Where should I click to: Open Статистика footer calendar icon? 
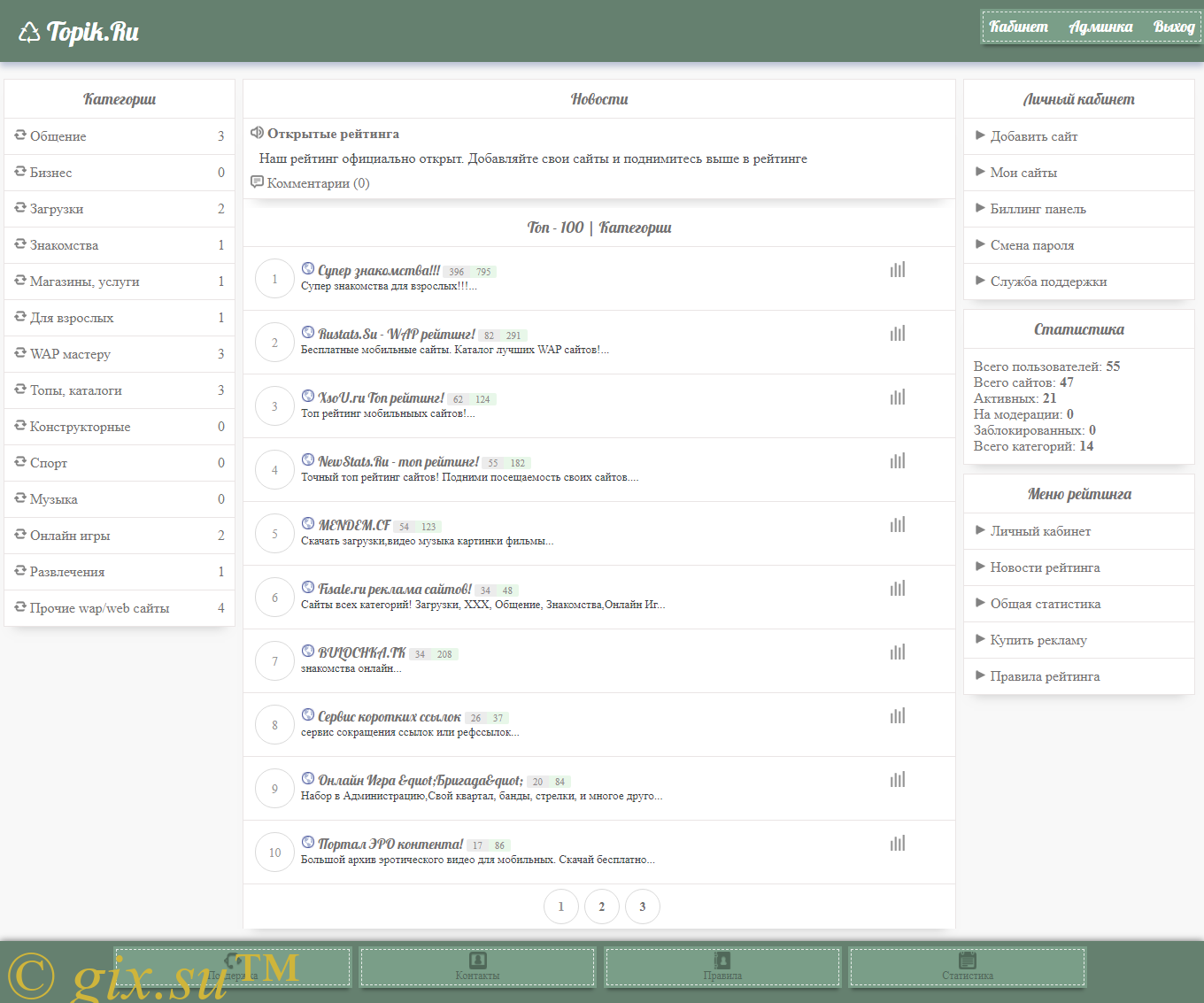click(968, 961)
